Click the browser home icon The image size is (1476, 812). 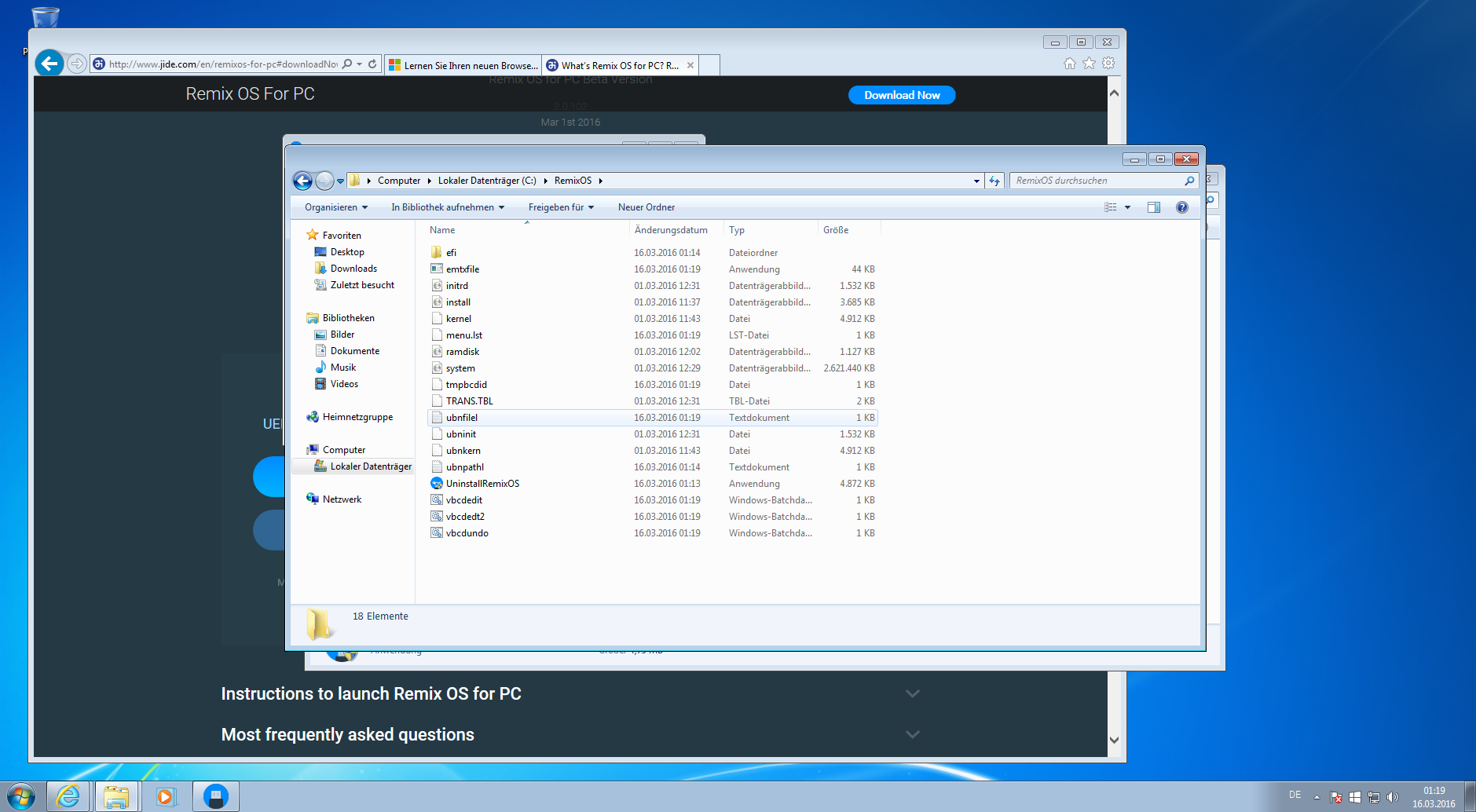pyautogui.click(x=1069, y=64)
